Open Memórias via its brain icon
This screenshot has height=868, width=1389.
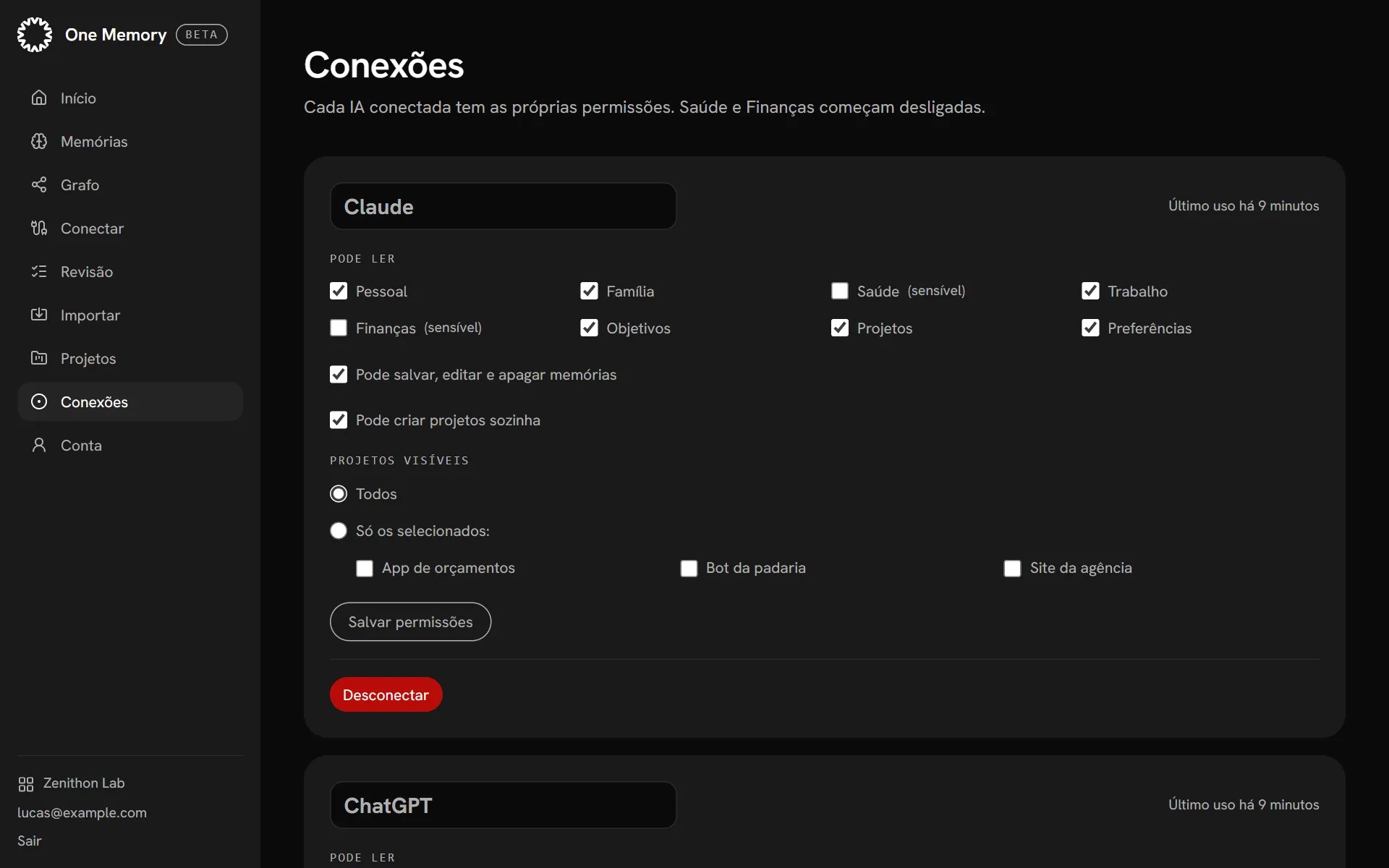(39, 141)
